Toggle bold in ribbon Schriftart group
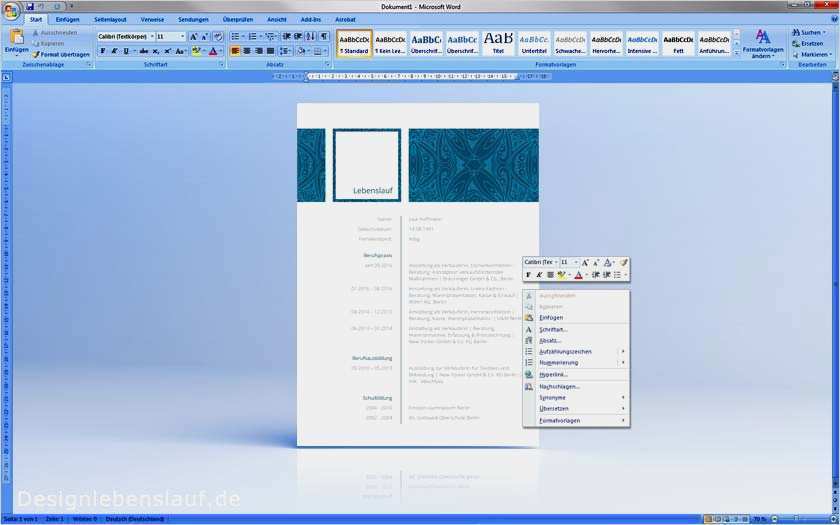 coord(103,51)
